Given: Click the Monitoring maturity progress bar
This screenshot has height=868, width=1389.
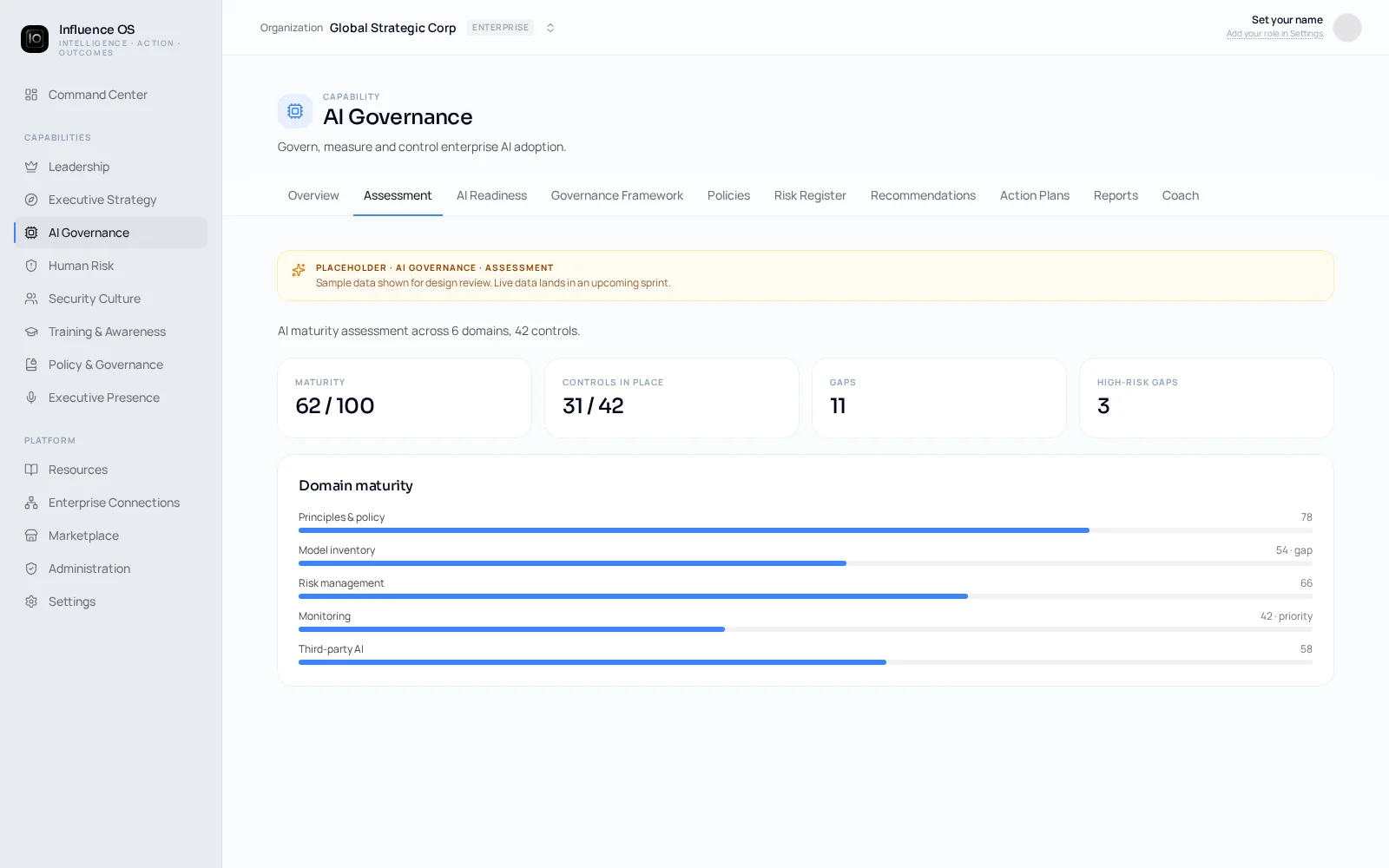Looking at the screenshot, I should (x=806, y=629).
